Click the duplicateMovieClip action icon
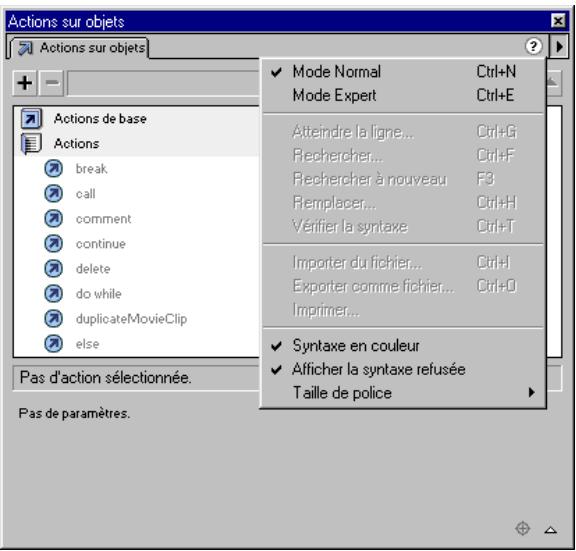Image resolution: width=576 pixels, height=551 pixels. click(54, 318)
